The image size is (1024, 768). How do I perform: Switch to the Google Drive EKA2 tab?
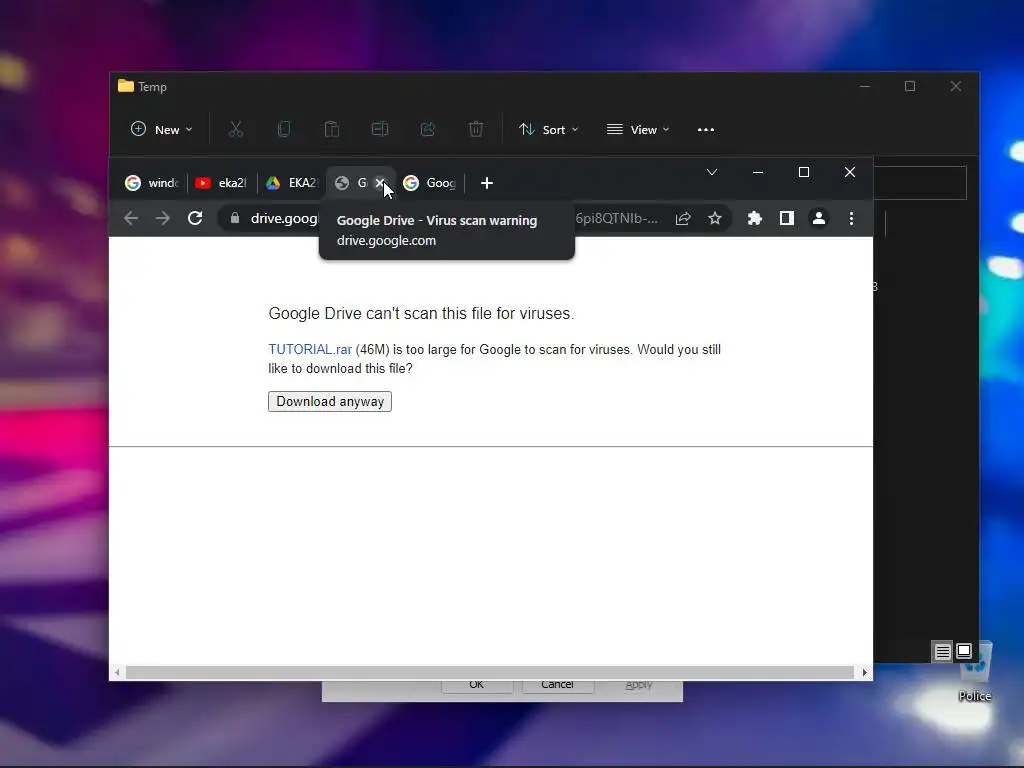click(x=292, y=184)
